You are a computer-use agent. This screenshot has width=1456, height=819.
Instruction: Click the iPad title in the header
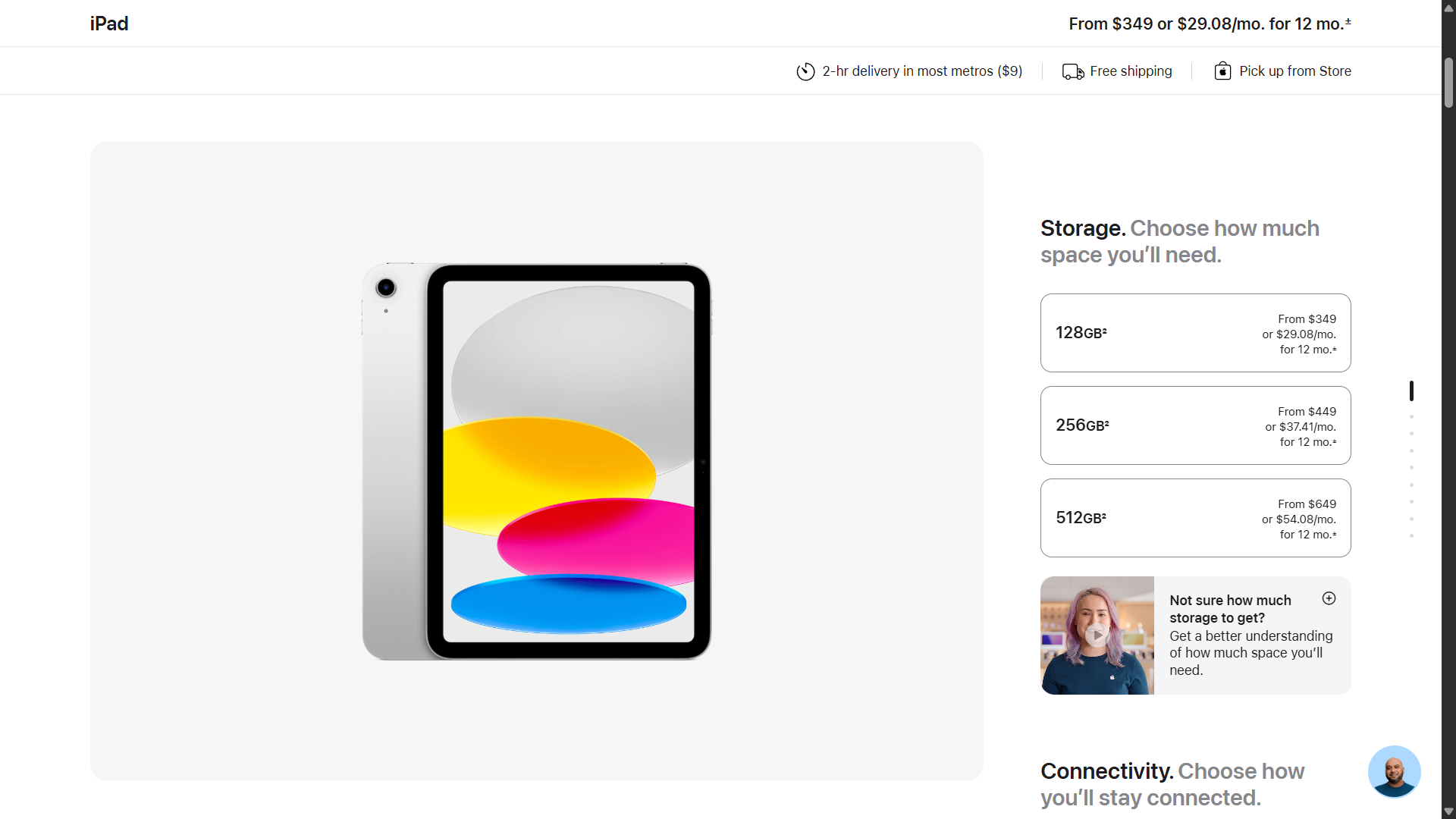tap(109, 24)
